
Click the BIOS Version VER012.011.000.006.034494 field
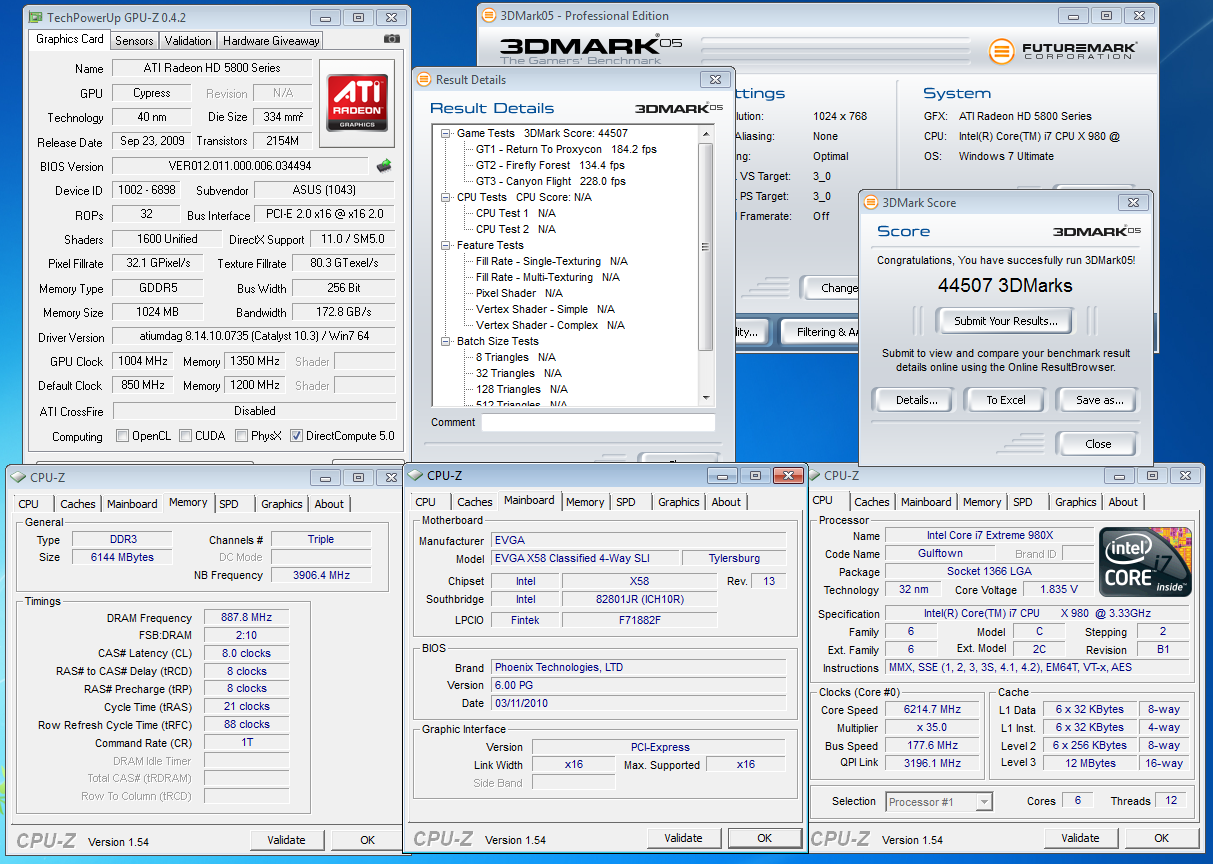240,166
